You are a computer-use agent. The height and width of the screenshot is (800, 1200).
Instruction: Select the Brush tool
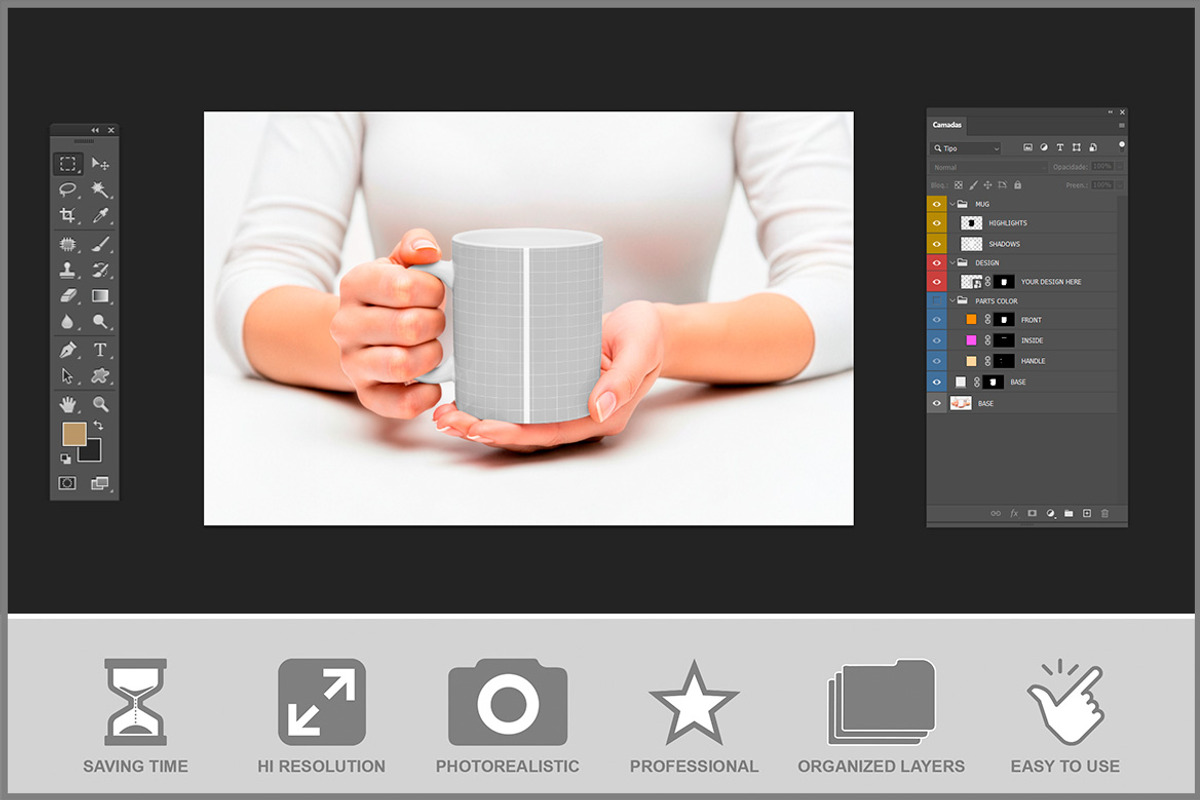(100, 244)
